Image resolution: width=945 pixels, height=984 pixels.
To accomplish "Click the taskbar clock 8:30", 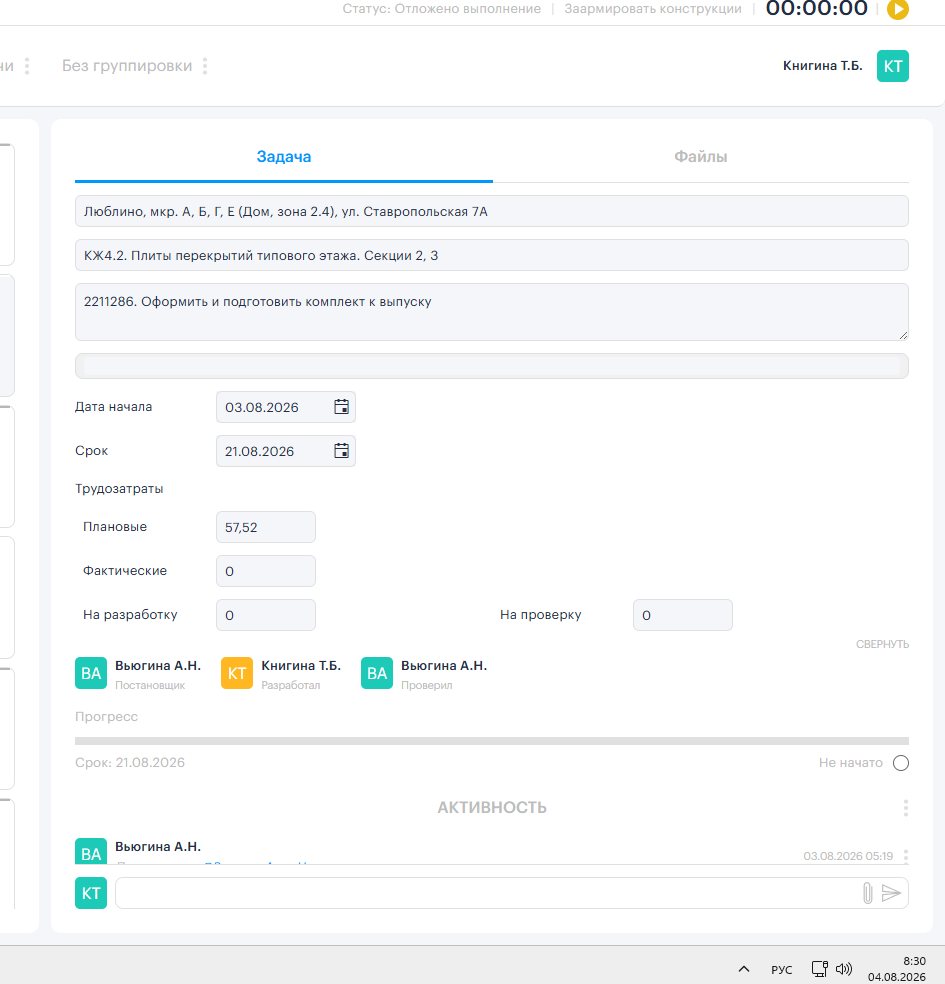I will 914,961.
